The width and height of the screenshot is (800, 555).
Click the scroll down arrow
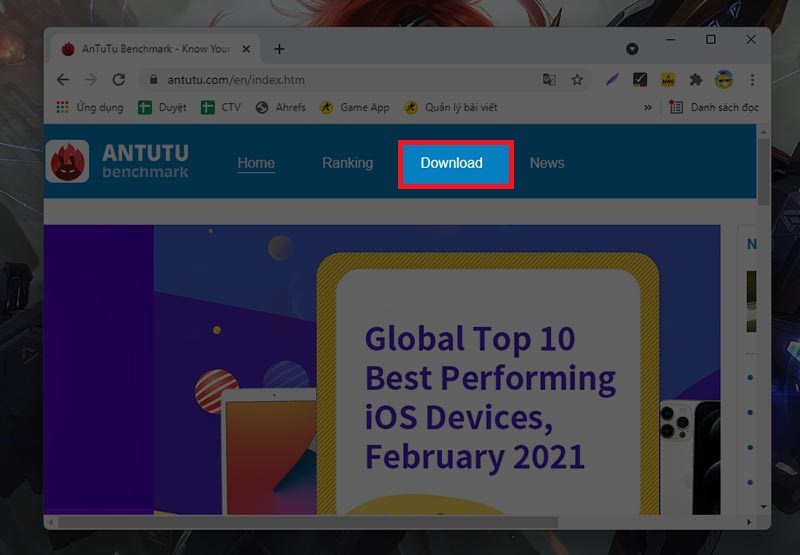pos(764,507)
